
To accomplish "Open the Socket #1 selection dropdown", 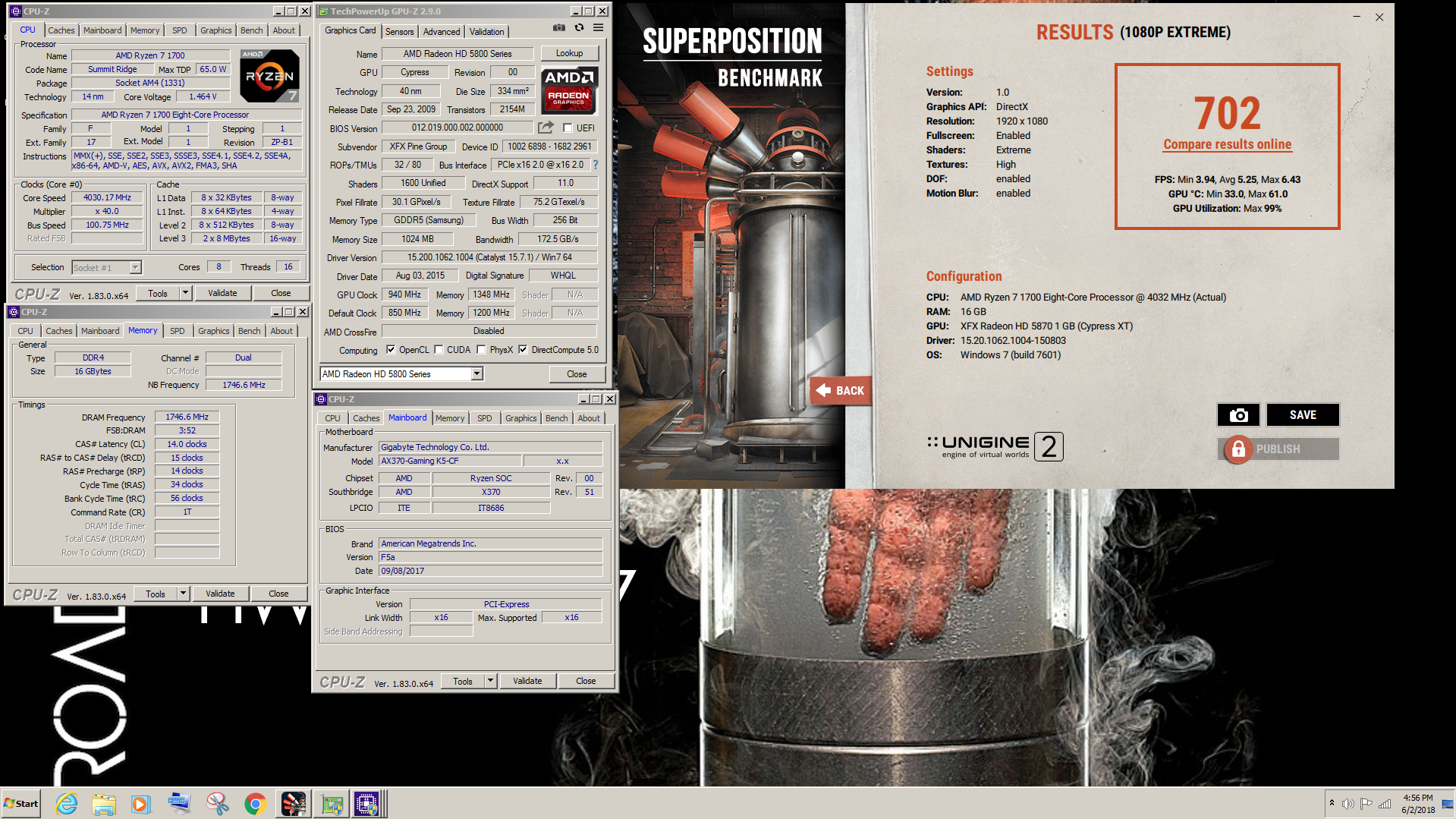I will click(135, 267).
